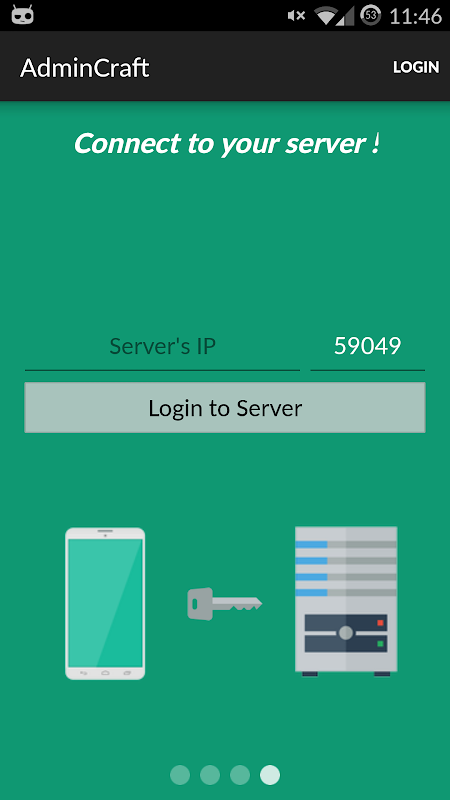Select the fourth highlighted page dot
The width and height of the screenshot is (450, 800).
(270, 774)
